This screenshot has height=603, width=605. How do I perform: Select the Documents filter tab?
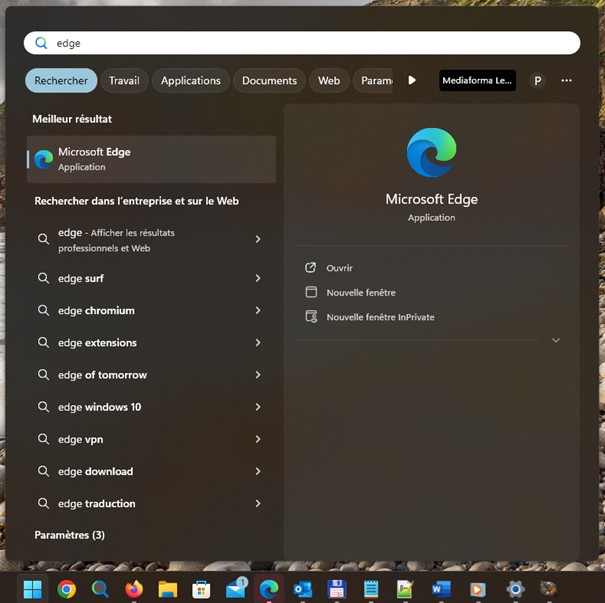pyautogui.click(x=269, y=81)
